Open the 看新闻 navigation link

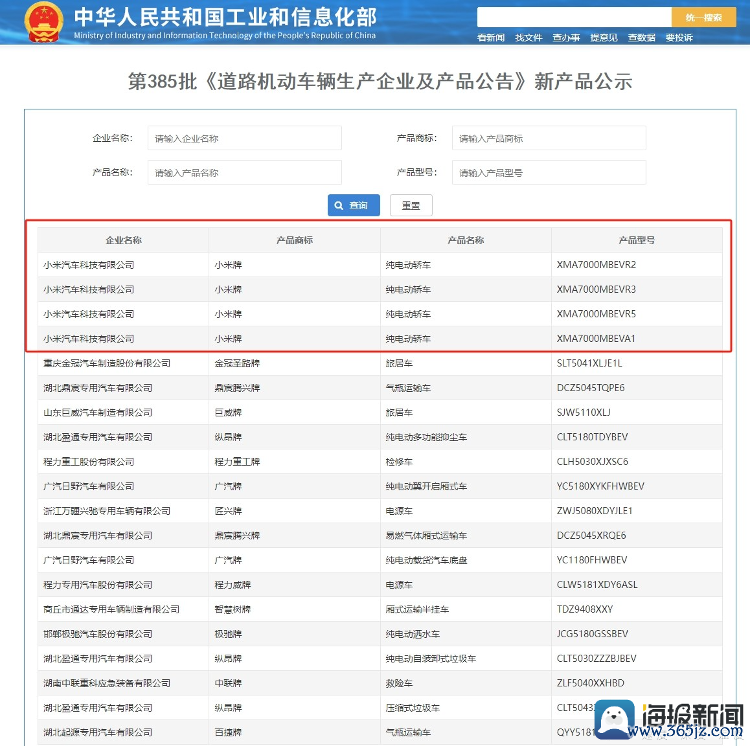click(491, 38)
